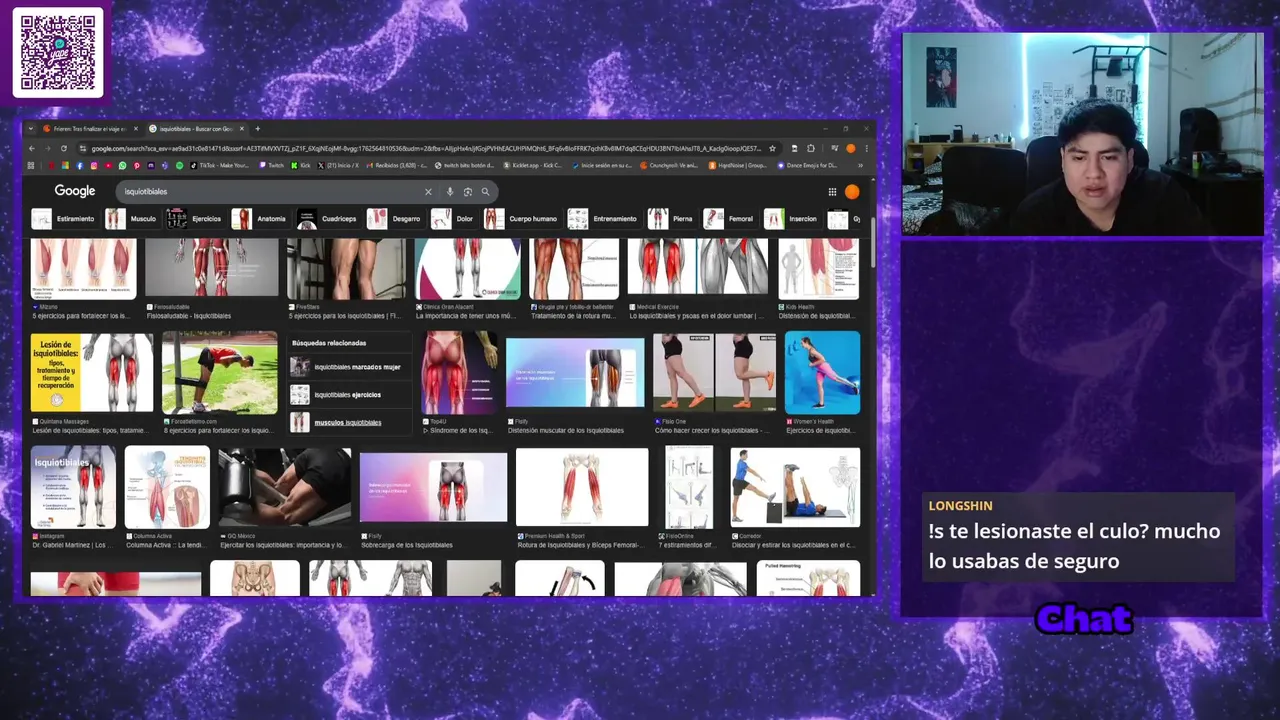Go back with the browser back arrow

pyautogui.click(x=32, y=148)
